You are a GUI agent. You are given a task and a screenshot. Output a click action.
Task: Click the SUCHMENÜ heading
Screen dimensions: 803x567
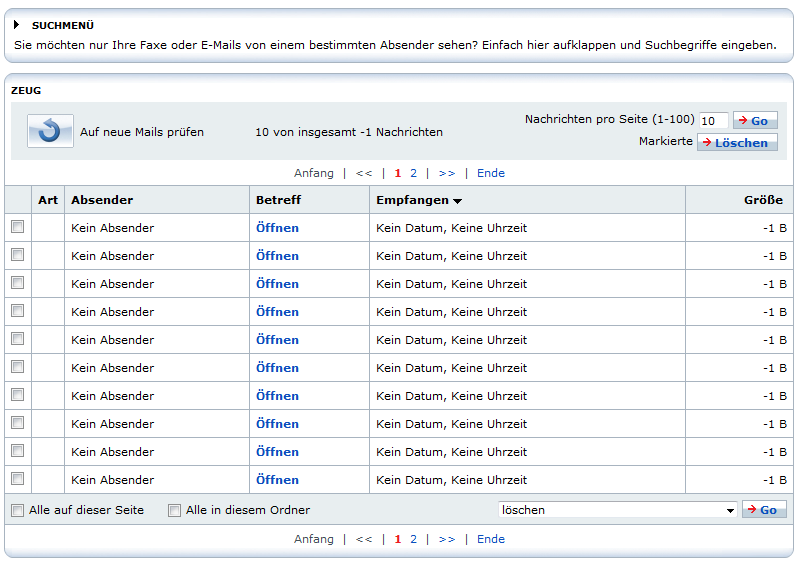point(63,25)
